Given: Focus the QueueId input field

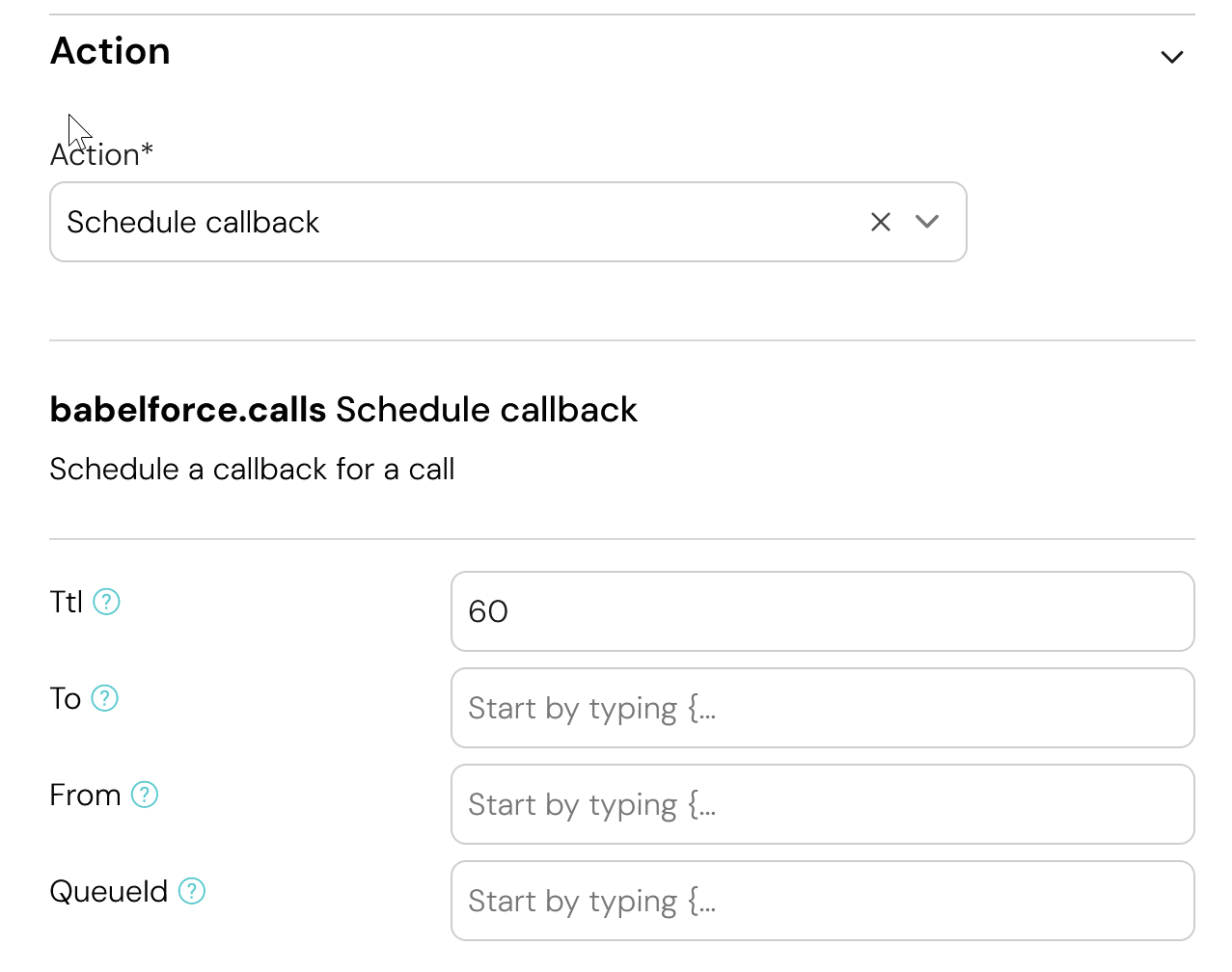Looking at the screenshot, I should point(822,901).
